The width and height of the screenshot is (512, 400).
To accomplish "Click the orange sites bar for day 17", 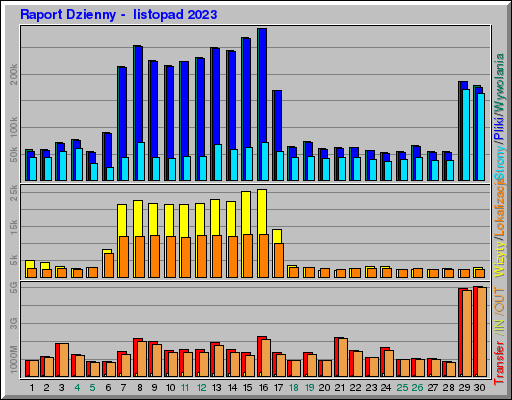I will (x=279, y=260).
